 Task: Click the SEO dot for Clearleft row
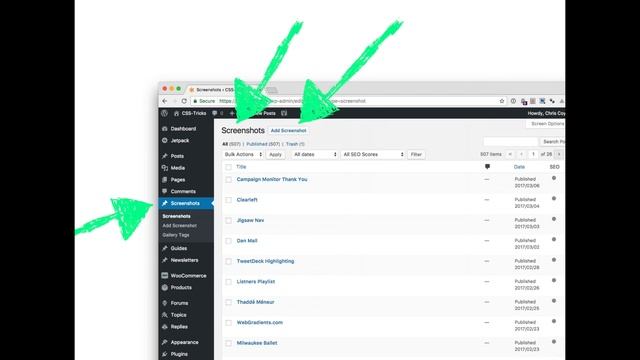coord(554,198)
